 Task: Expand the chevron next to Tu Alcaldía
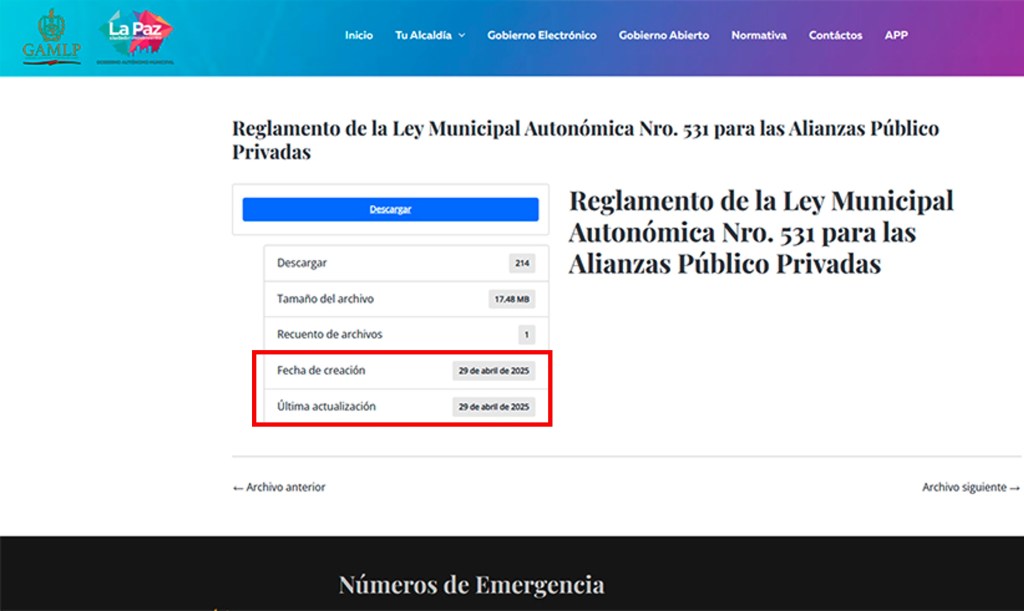[x=462, y=36]
